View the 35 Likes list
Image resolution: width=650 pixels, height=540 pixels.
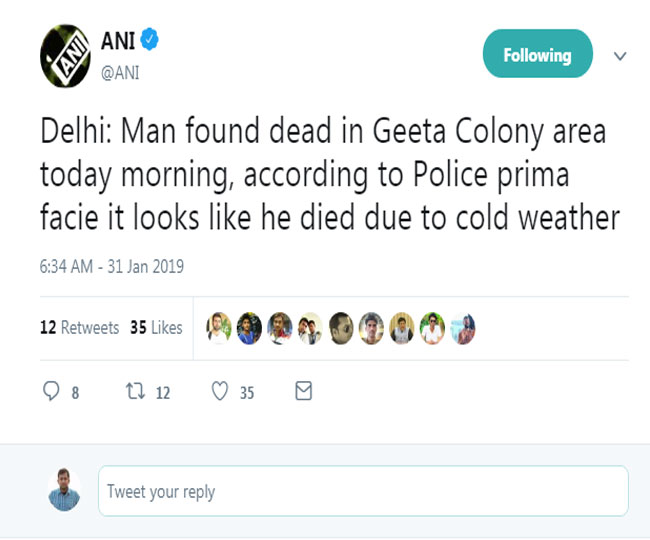click(156, 328)
